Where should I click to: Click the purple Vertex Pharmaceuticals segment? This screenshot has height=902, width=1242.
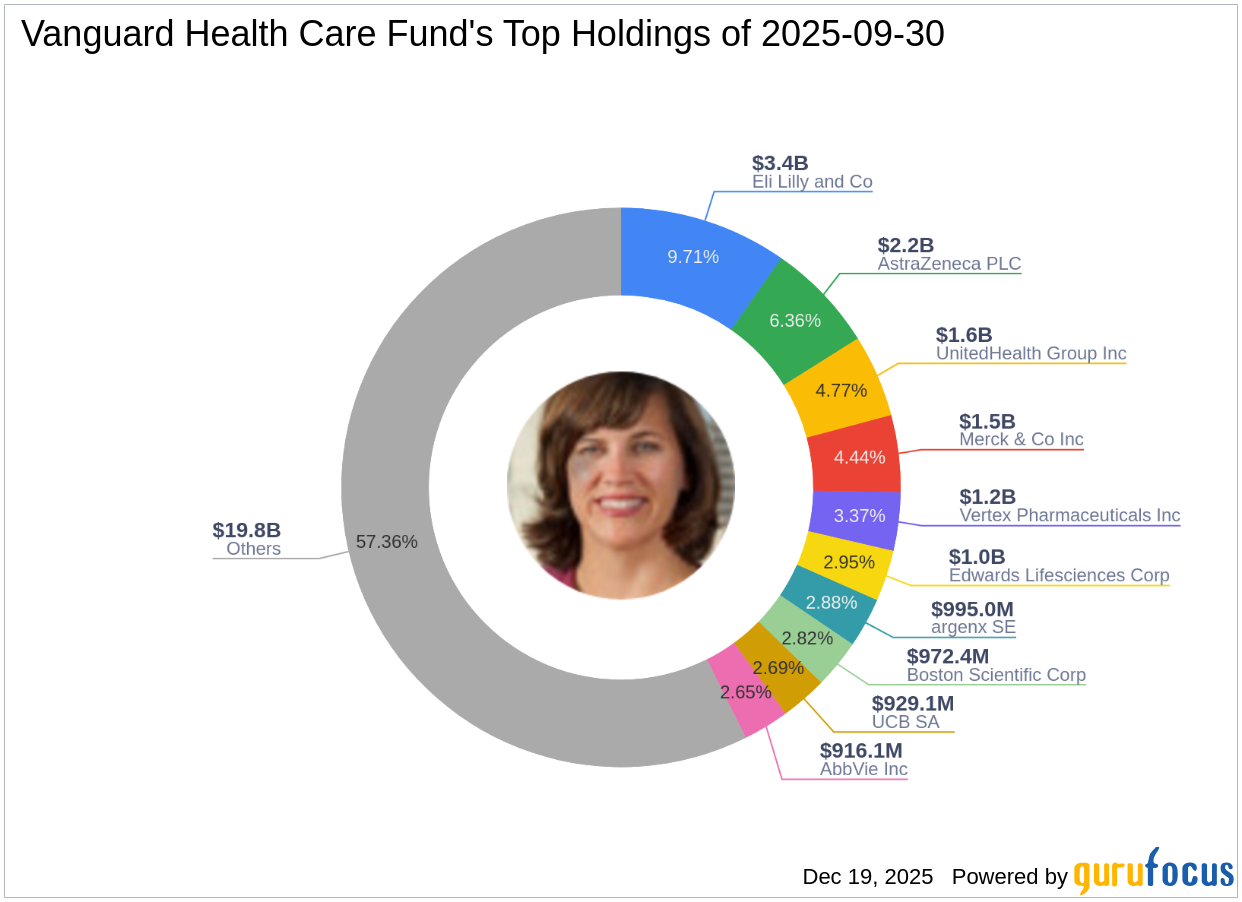tap(858, 516)
